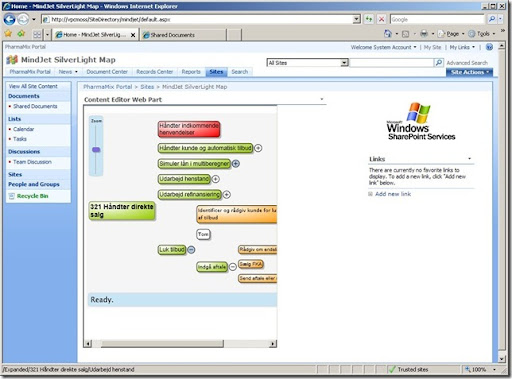Open the Tasks list link
The height and width of the screenshot is (379, 512).
coord(20,139)
